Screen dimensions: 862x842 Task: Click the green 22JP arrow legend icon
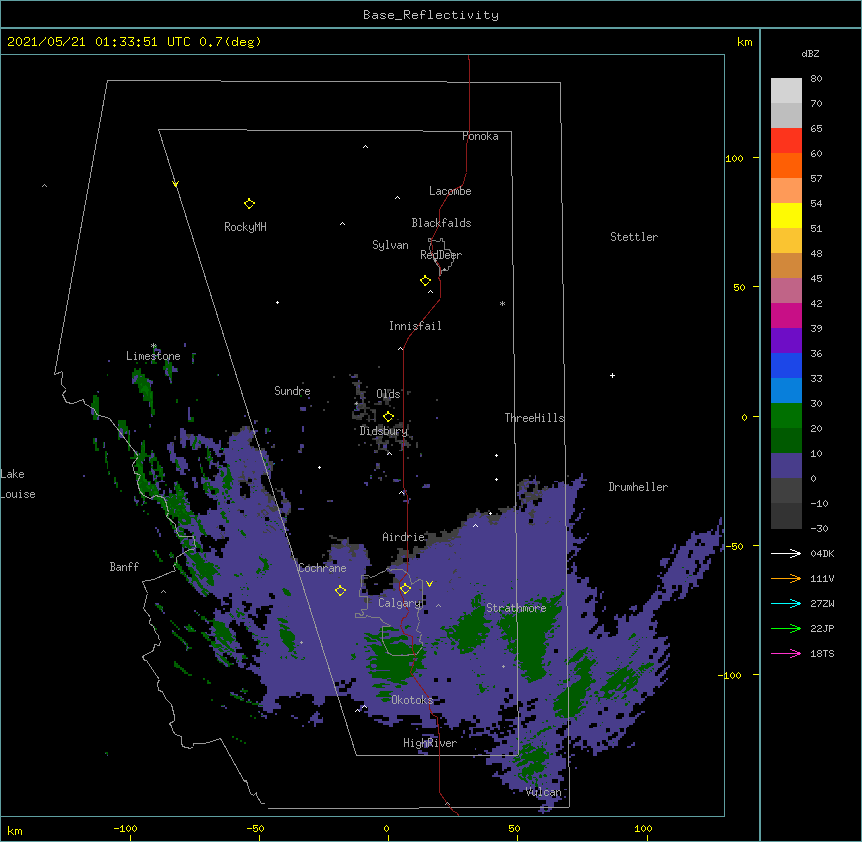coord(786,628)
